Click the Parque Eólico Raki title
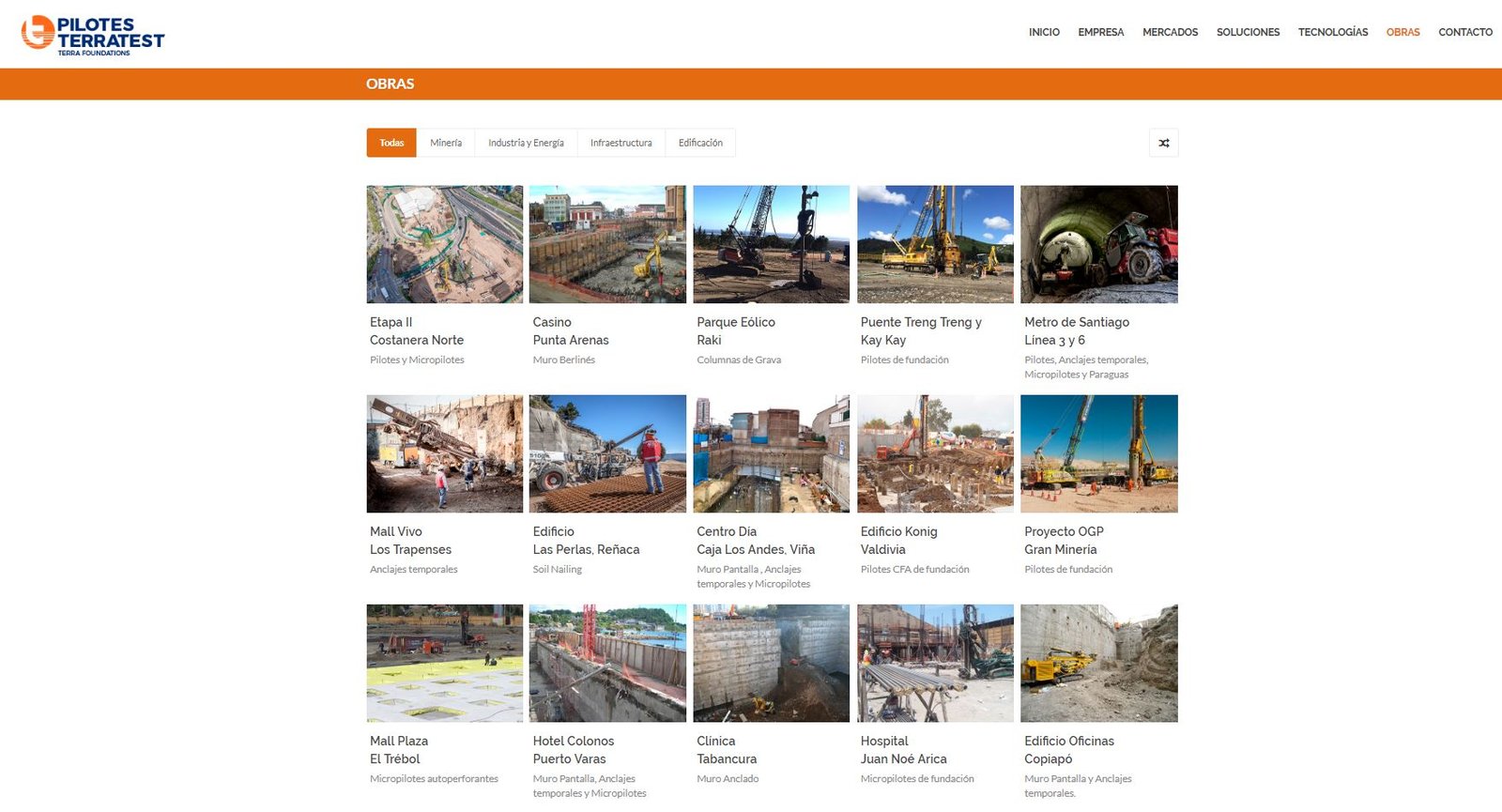1502x812 pixels. click(736, 331)
